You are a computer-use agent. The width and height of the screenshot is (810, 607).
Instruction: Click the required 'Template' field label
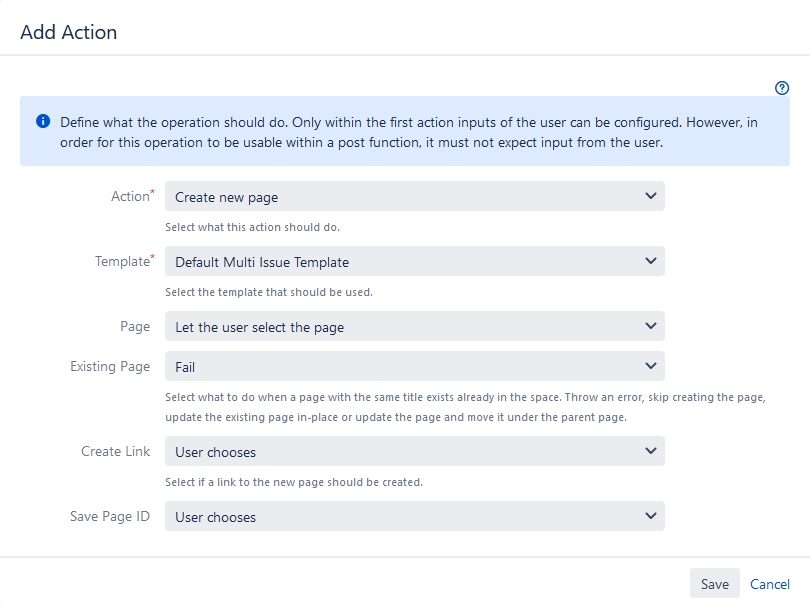tap(124, 261)
